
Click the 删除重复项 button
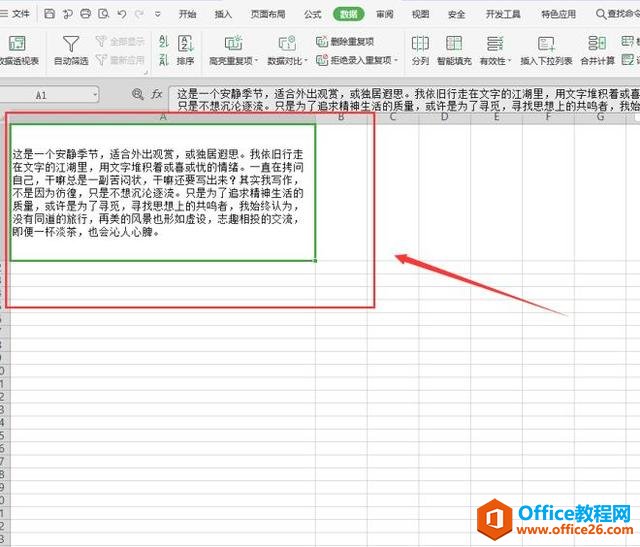pos(345,41)
